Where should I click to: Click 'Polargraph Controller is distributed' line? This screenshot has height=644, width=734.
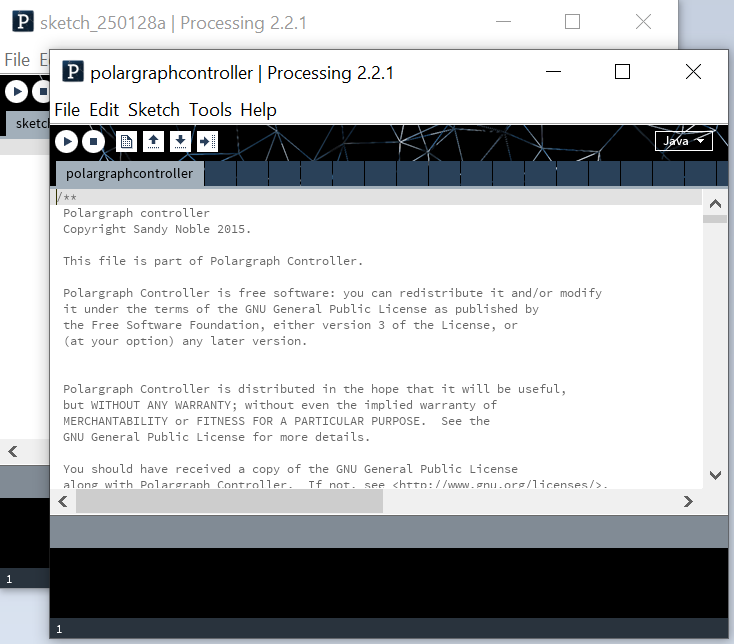(x=315, y=389)
